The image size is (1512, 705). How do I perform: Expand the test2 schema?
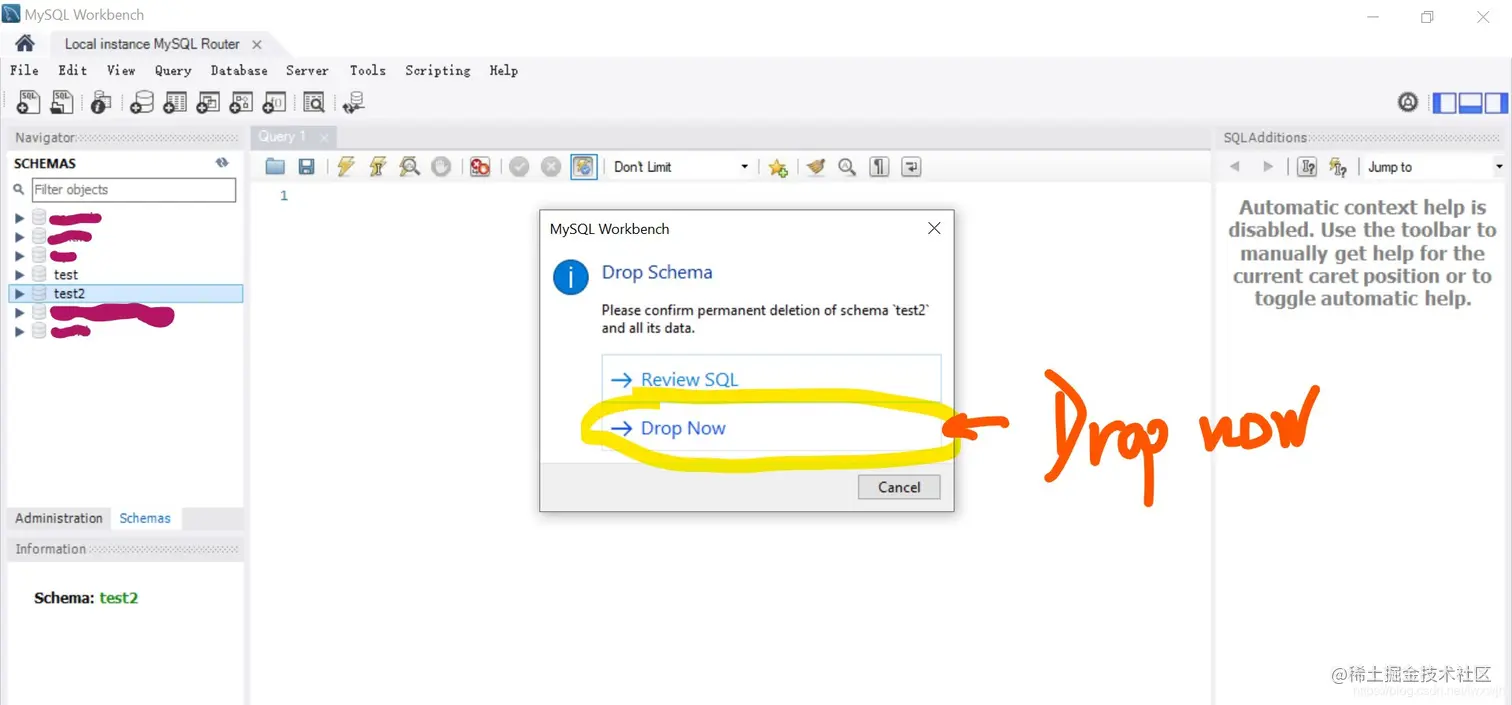point(19,294)
